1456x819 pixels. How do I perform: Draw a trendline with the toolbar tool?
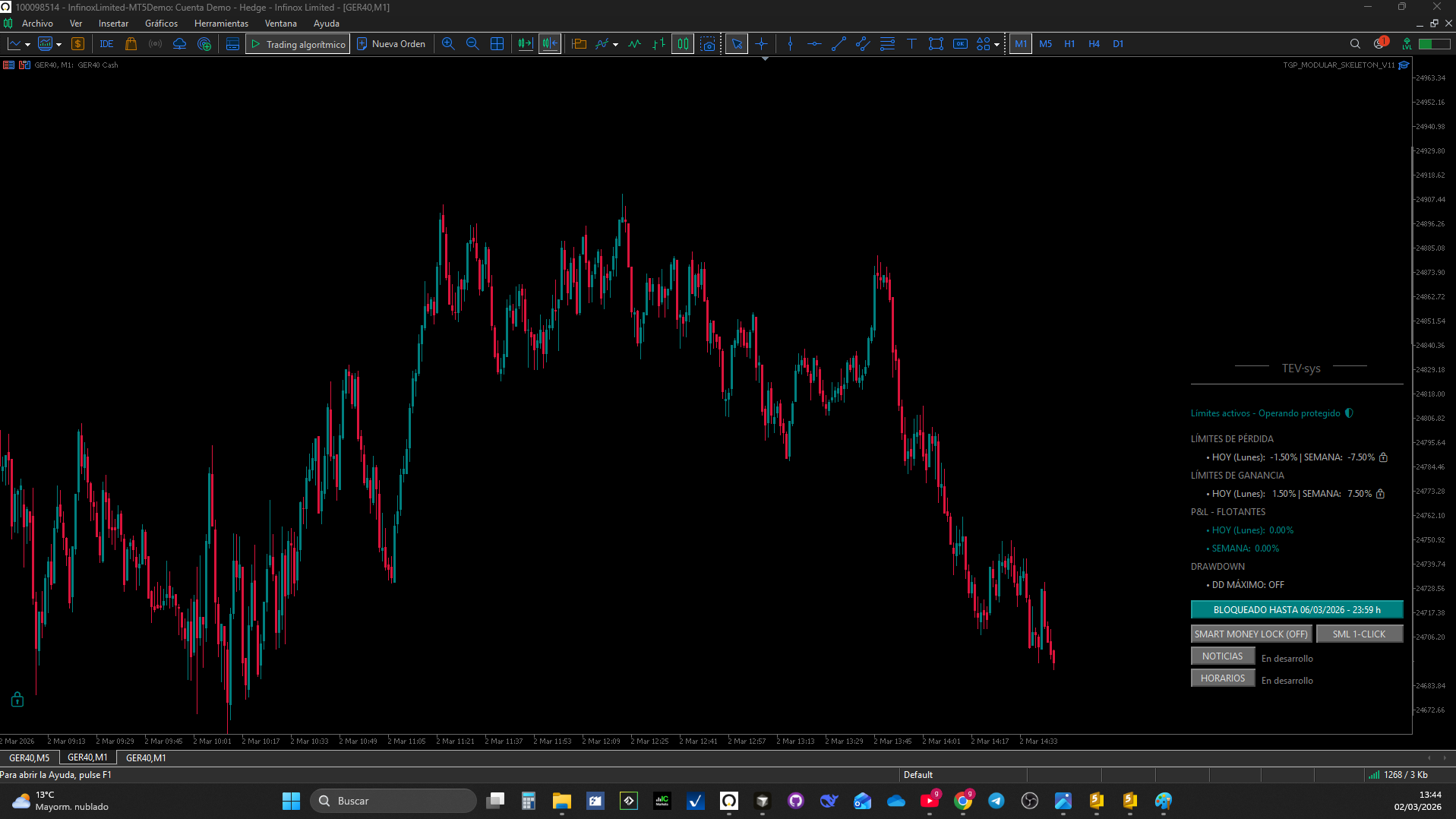[839, 44]
